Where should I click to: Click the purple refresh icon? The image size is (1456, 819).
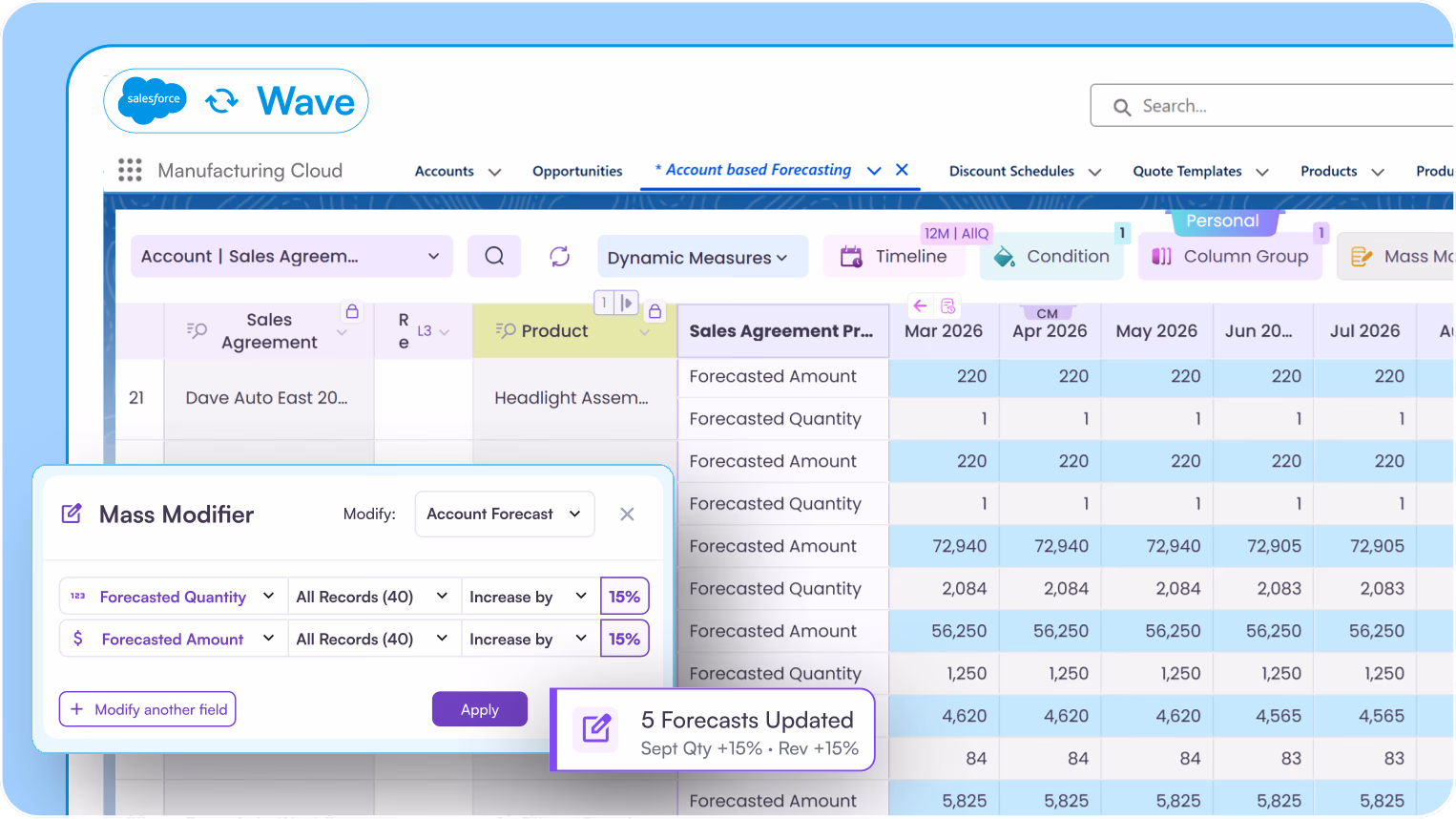tap(560, 256)
